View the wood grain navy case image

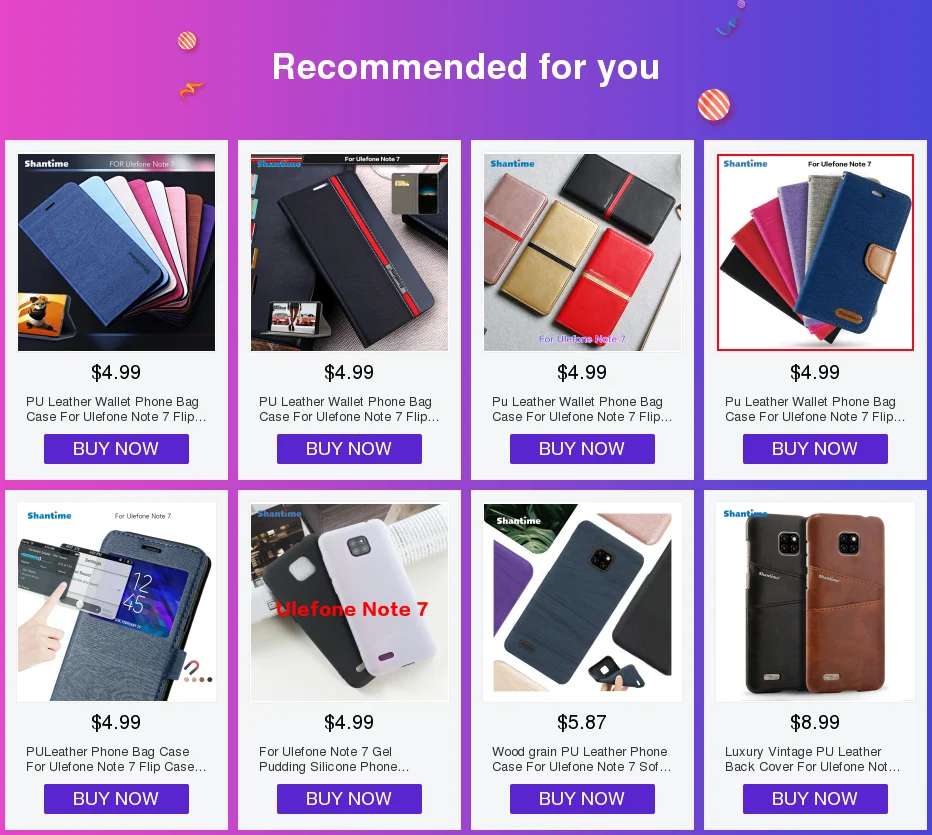tap(582, 603)
